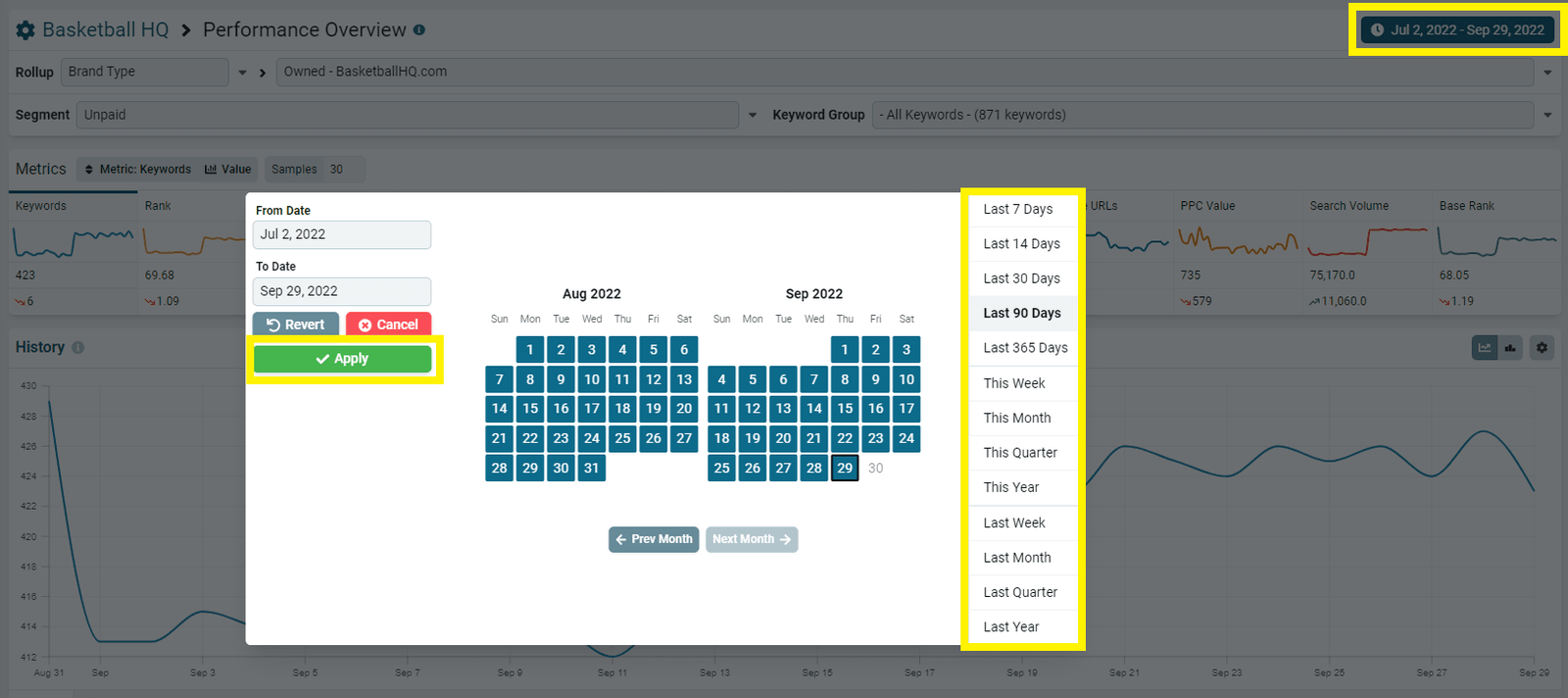Select the Base Rank metric card
Viewport: 1568px width, 698px height.
tap(1496, 253)
